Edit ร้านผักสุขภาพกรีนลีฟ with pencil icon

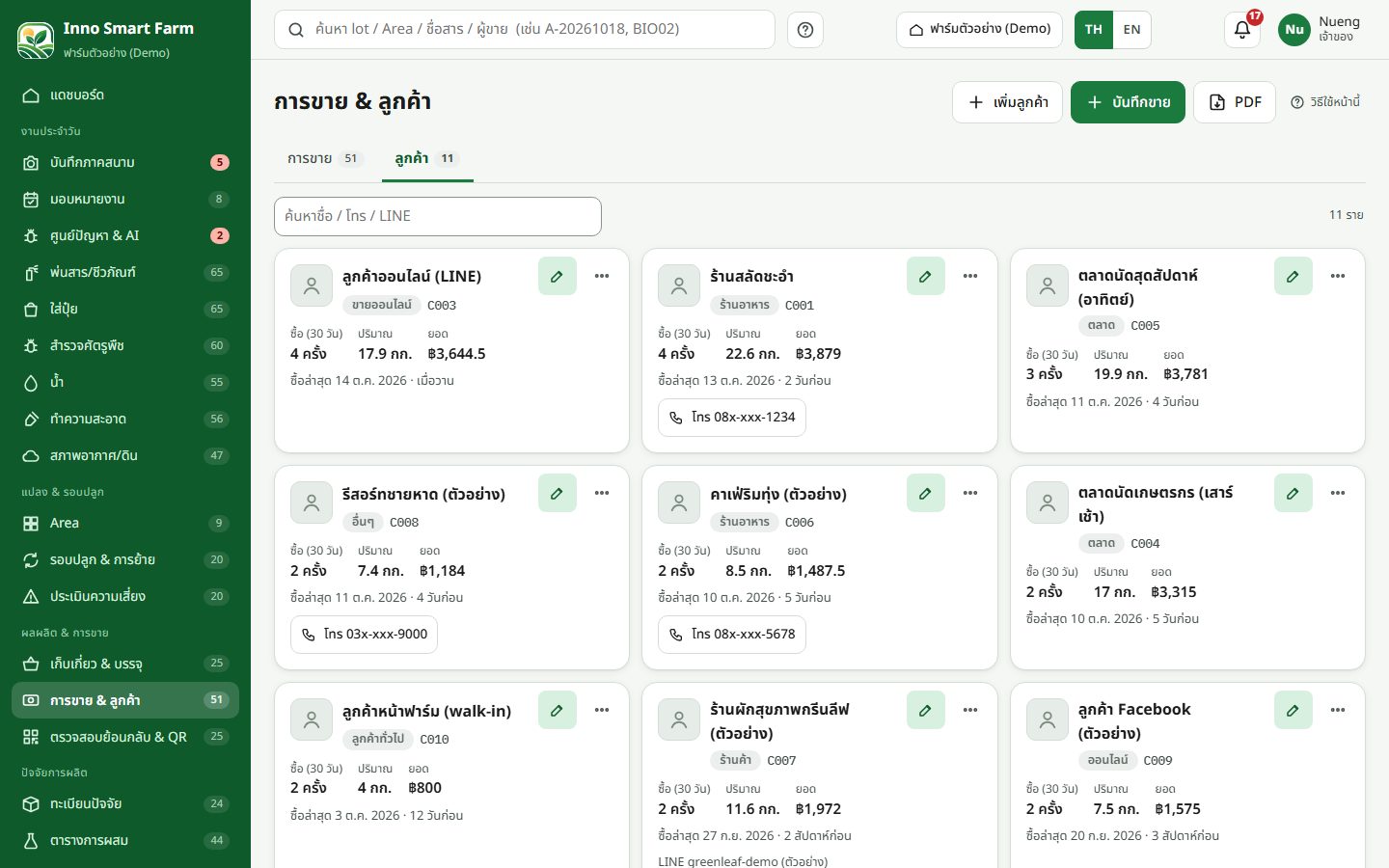pos(925,710)
